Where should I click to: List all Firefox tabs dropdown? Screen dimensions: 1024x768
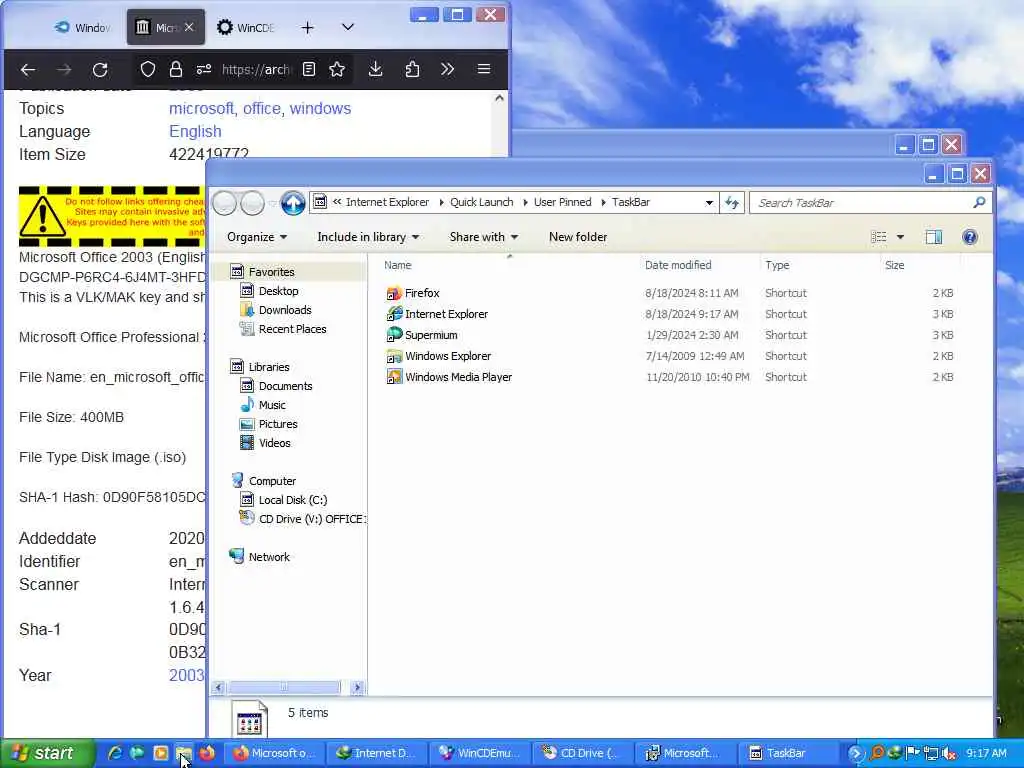(347, 27)
